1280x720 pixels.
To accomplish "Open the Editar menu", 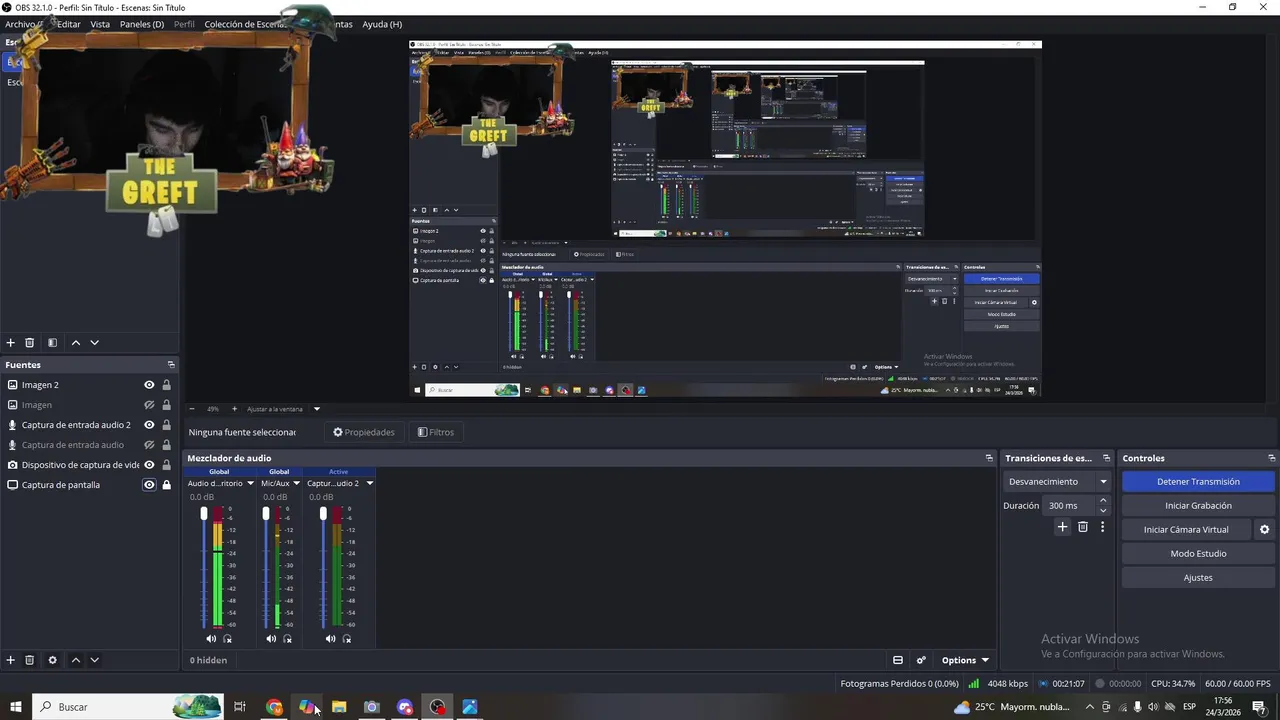I will pyautogui.click(x=68, y=24).
